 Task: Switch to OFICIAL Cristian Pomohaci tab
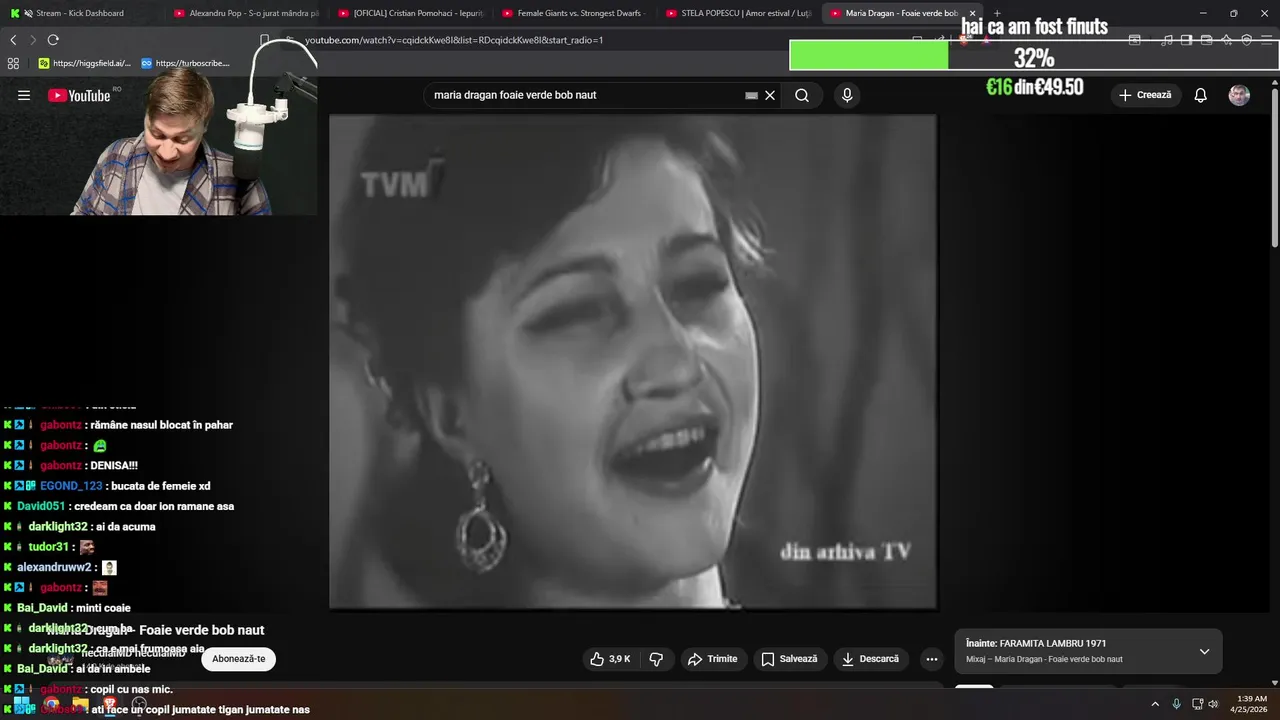(410, 13)
